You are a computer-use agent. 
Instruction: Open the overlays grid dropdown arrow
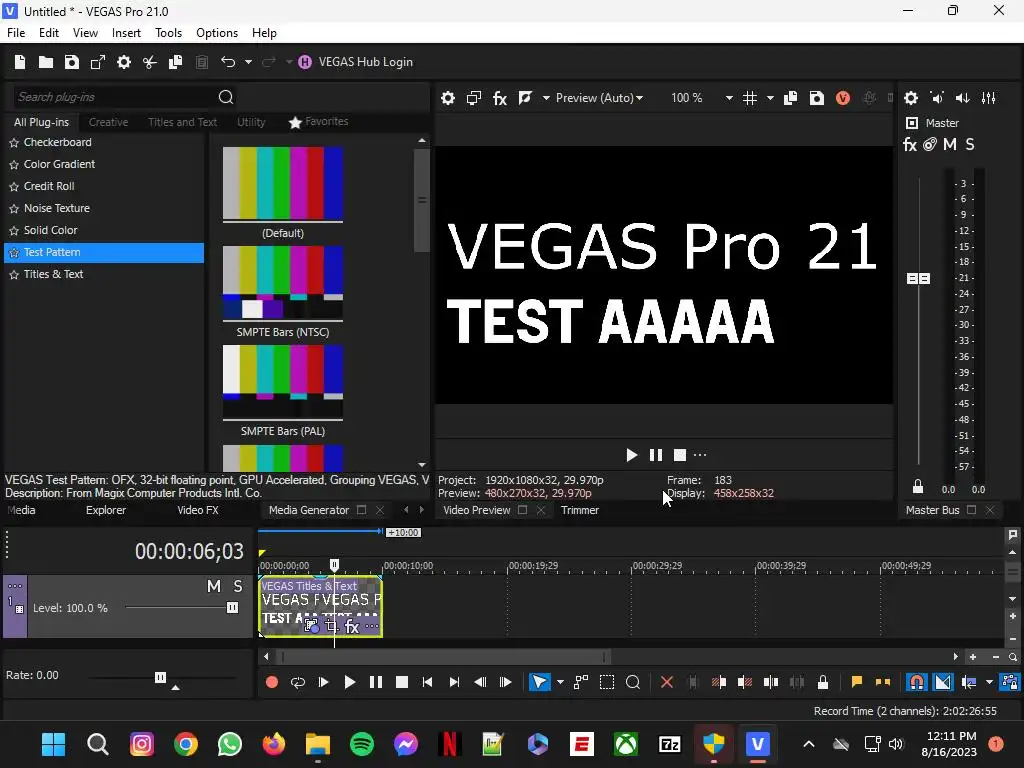(x=770, y=98)
